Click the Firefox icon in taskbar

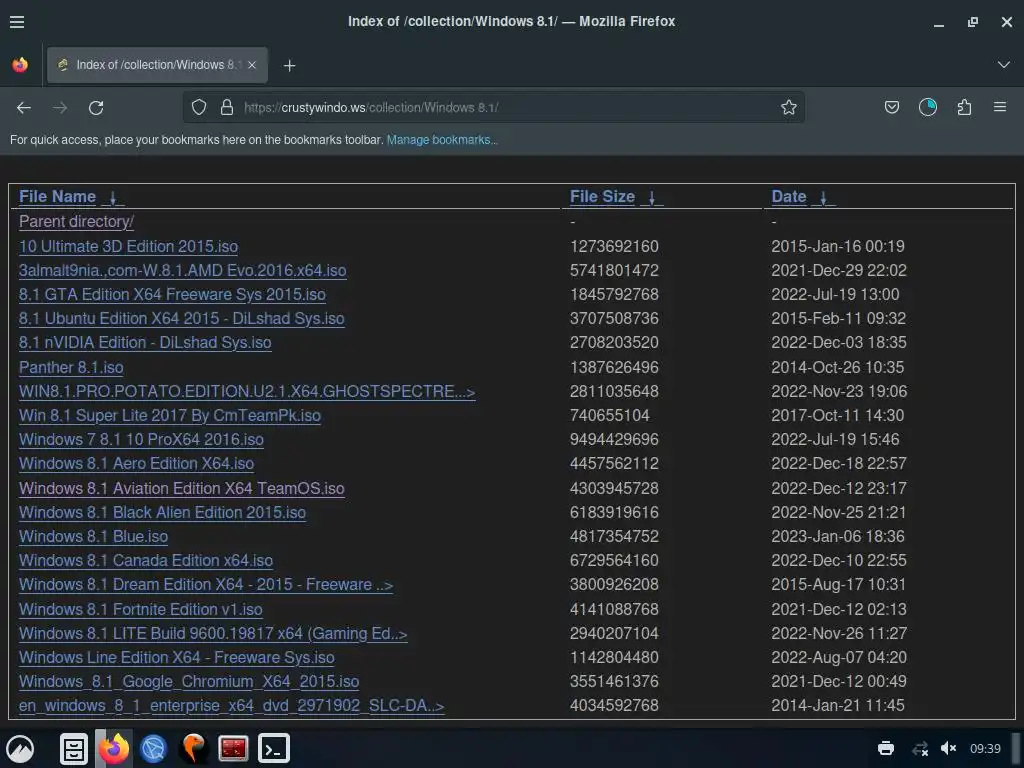click(x=114, y=748)
